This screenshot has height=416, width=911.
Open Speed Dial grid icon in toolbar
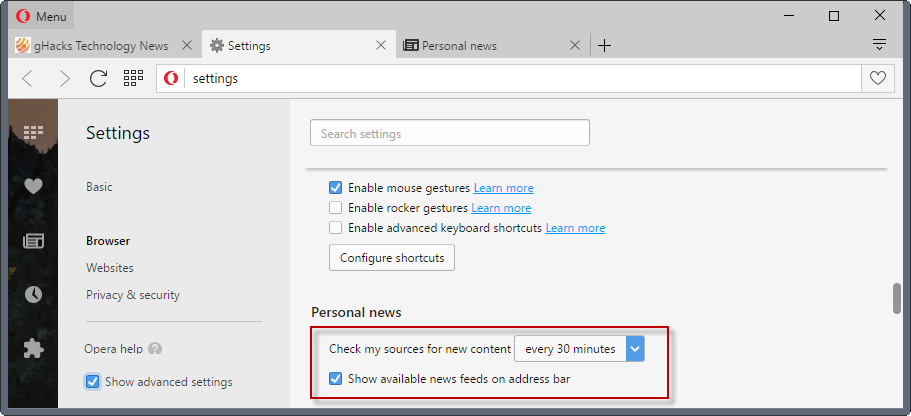[134, 78]
